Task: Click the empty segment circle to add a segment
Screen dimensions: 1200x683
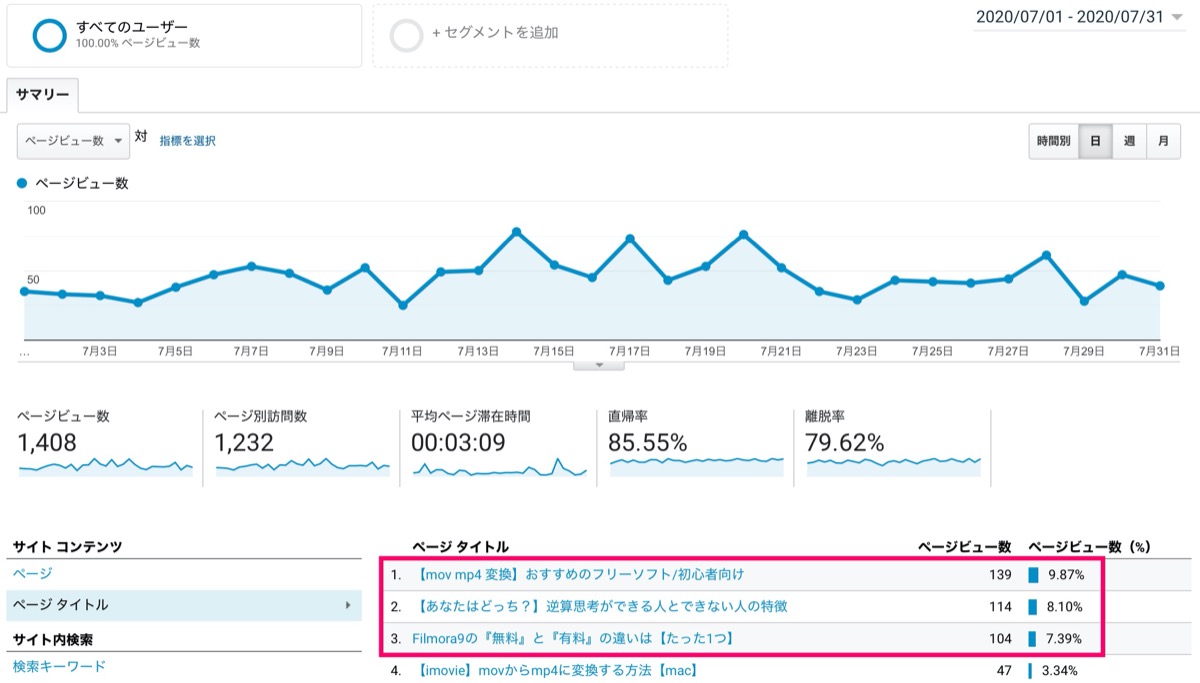Action: tap(408, 35)
